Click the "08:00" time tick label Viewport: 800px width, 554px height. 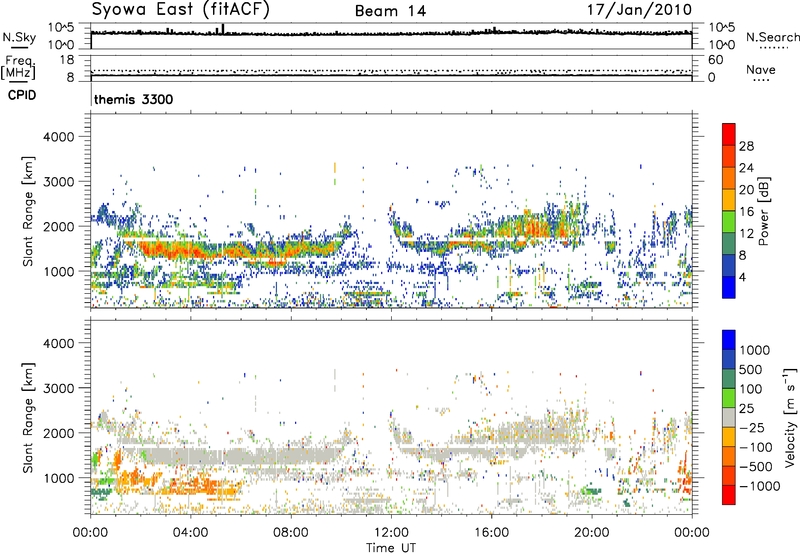pos(291,533)
